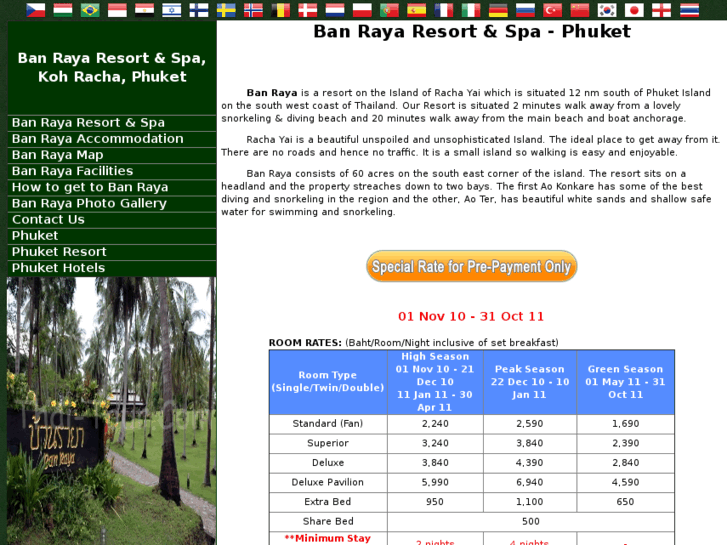Click the page heading Ban Raya Resort & Spa - Phuket
This screenshot has width=727, height=545.
472,32
